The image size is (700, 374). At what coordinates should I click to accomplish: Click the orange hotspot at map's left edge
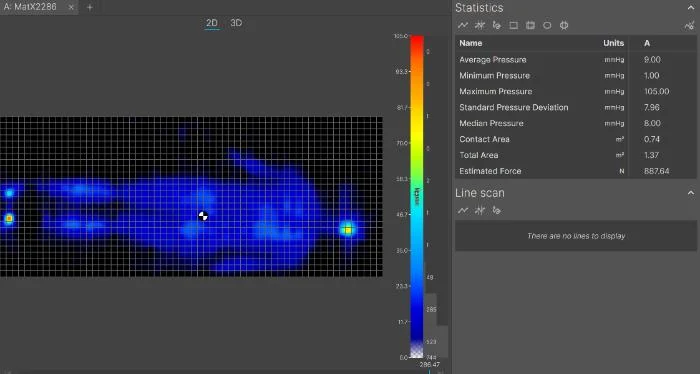9,219
